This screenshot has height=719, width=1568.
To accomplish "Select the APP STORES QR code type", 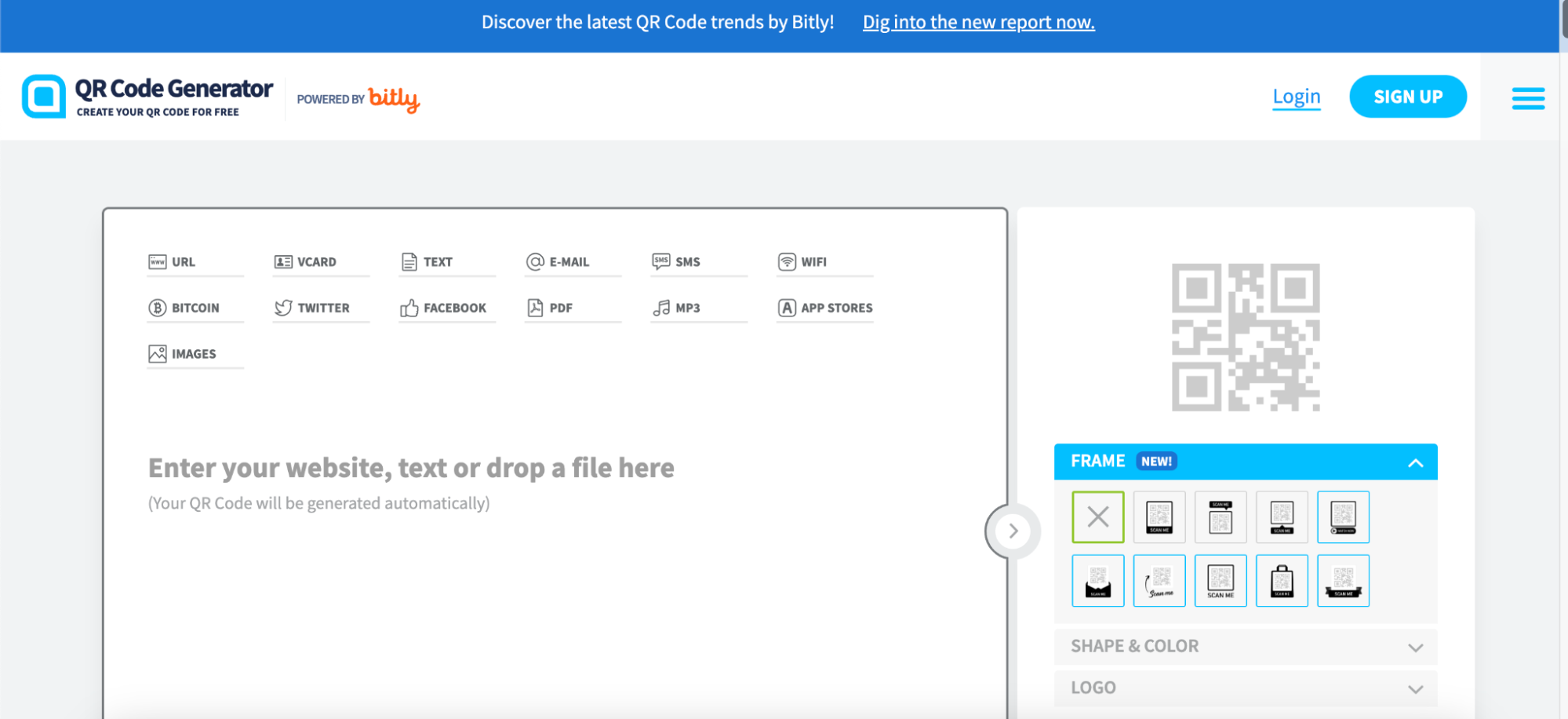I will pyautogui.click(x=824, y=308).
